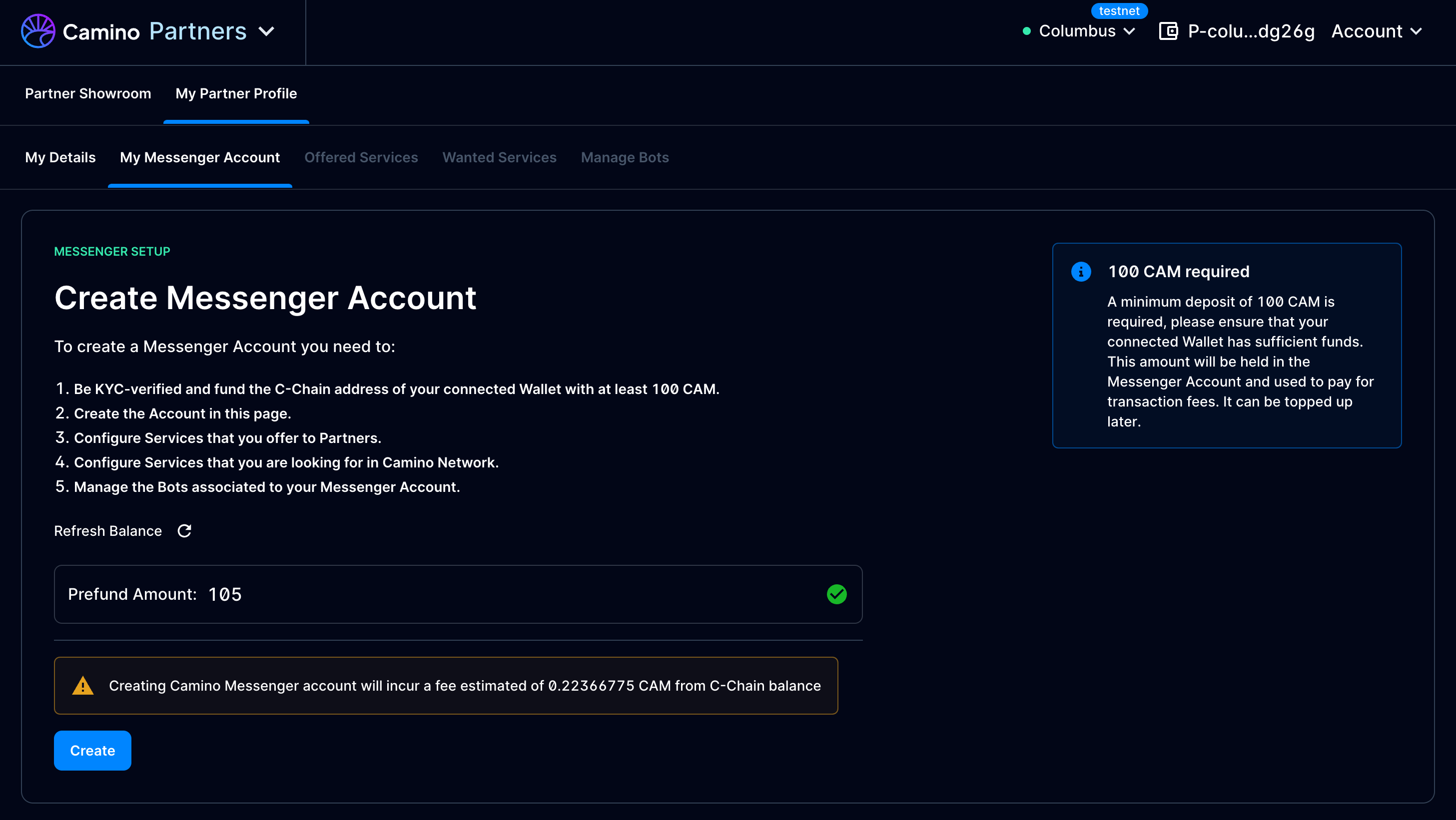Switch to the My Details tab
Screen dimensions: 1456x820
point(60,156)
